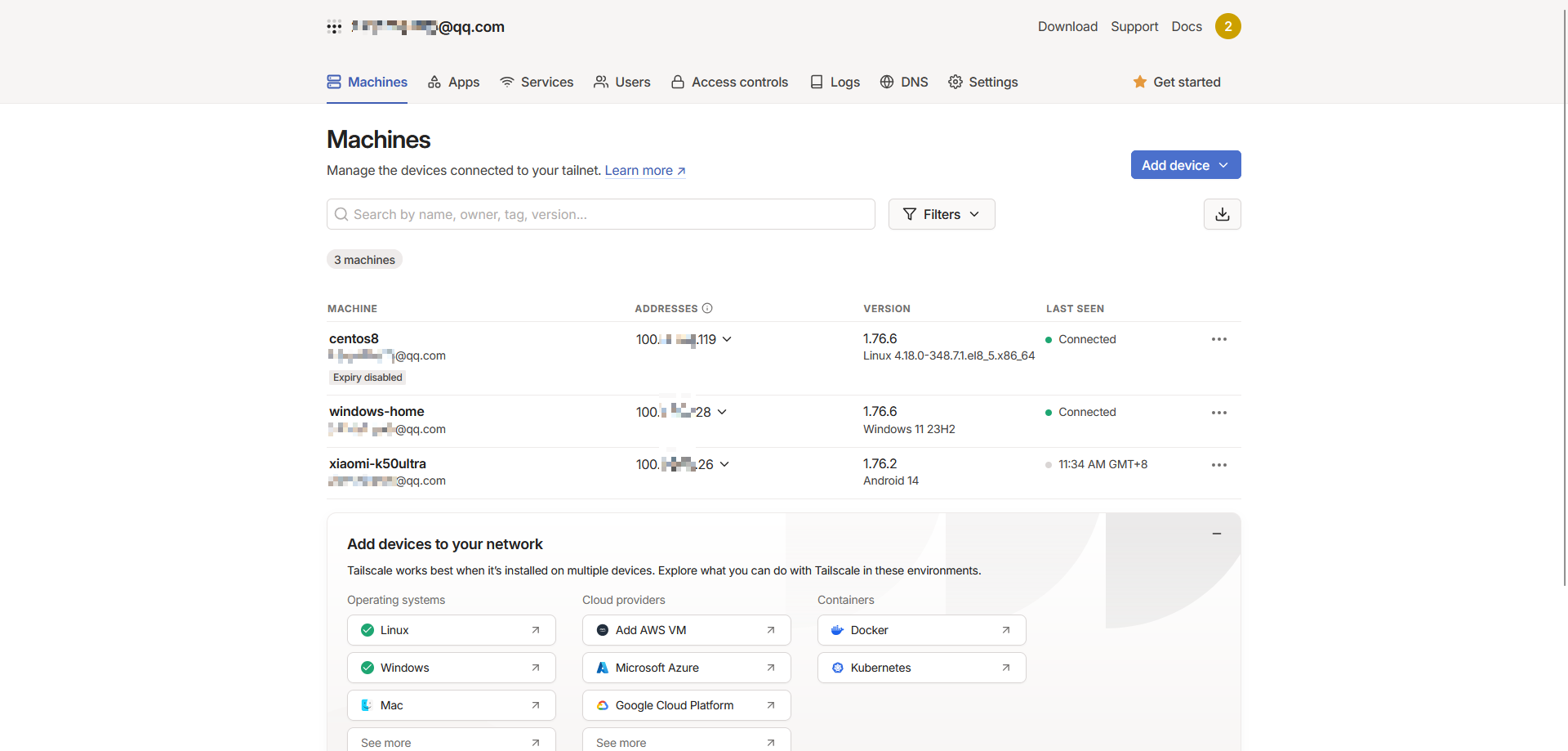Open the user avatar menu labeled 2
Viewport: 1568px width, 751px height.
click(x=1227, y=26)
